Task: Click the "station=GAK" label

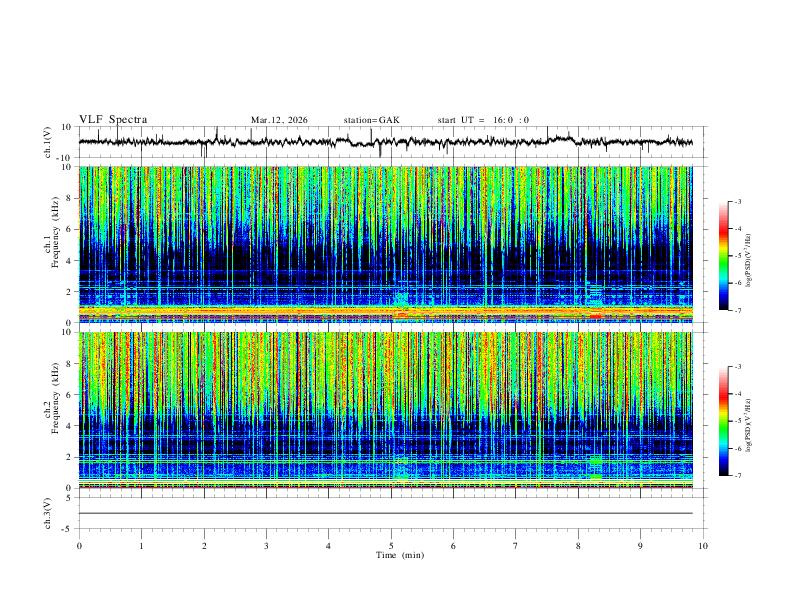Action: [x=372, y=120]
